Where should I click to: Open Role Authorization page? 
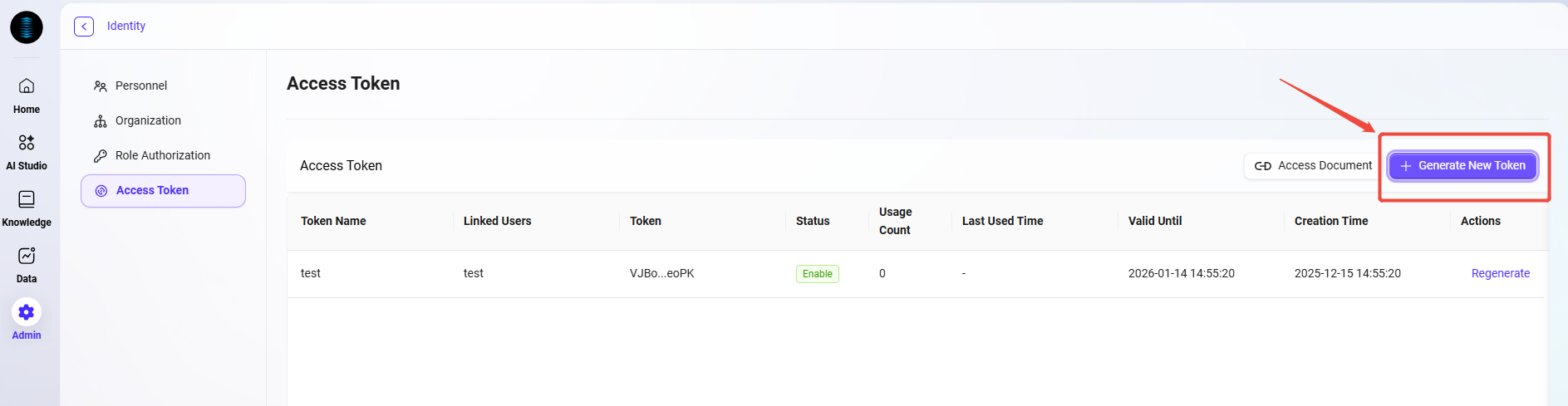163,155
